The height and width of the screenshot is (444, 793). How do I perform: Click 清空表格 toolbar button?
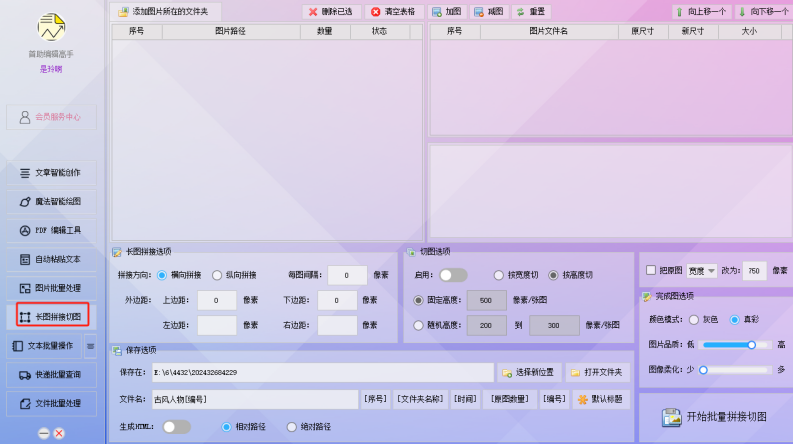(x=394, y=12)
